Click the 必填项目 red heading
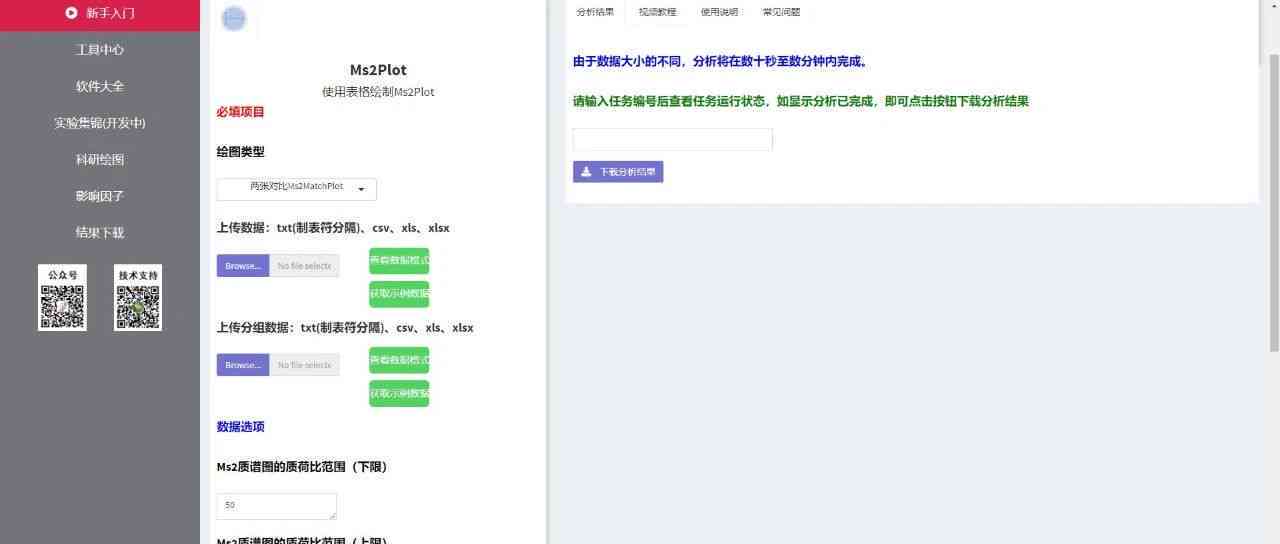 240,112
